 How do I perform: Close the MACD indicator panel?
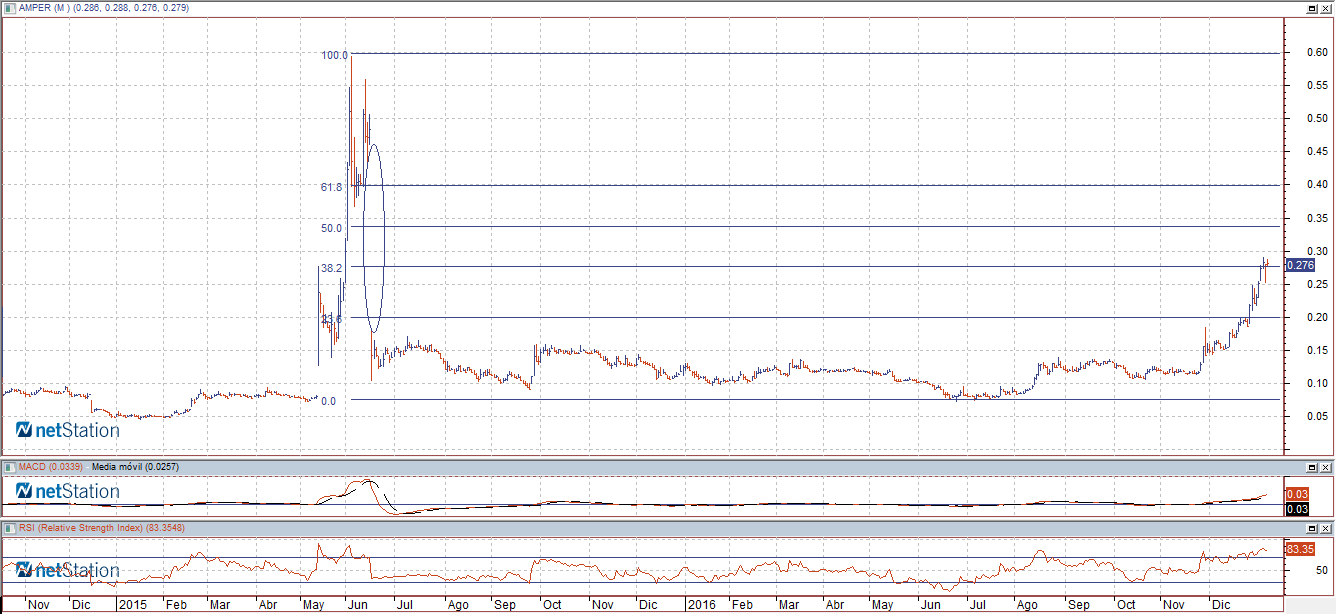tap(1325, 467)
